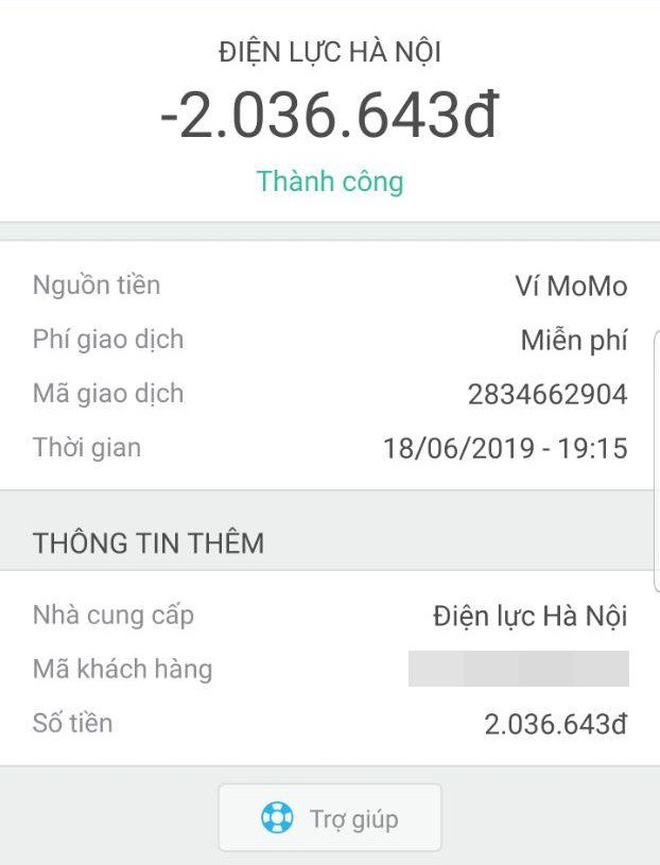This screenshot has width=660, height=865.
Task: Click the large -2.036.643đ amount
Action: tap(329, 118)
